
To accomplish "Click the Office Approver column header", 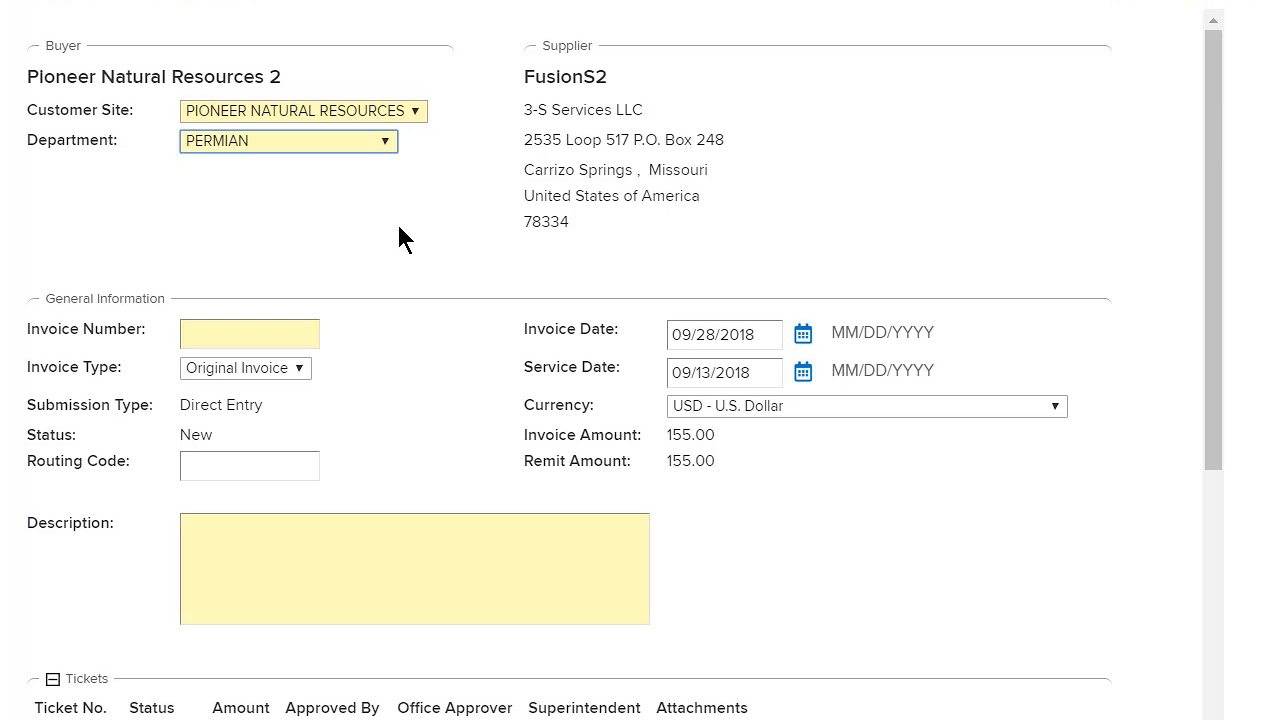I will point(455,708).
